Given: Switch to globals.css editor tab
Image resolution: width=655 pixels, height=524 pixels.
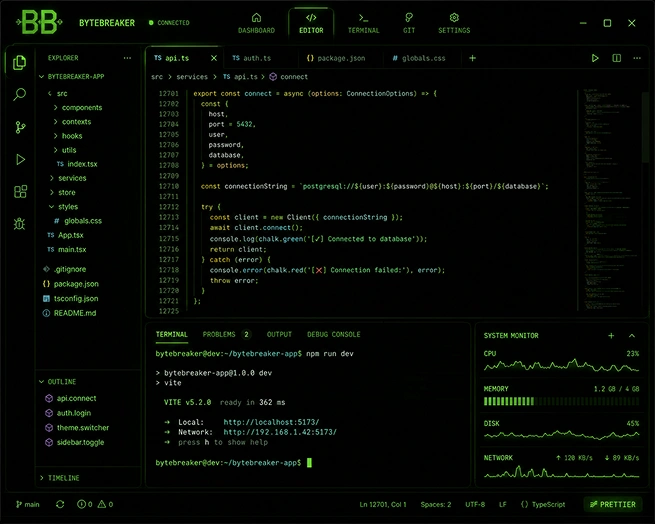Looking at the screenshot, I should [x=419, y=58].
